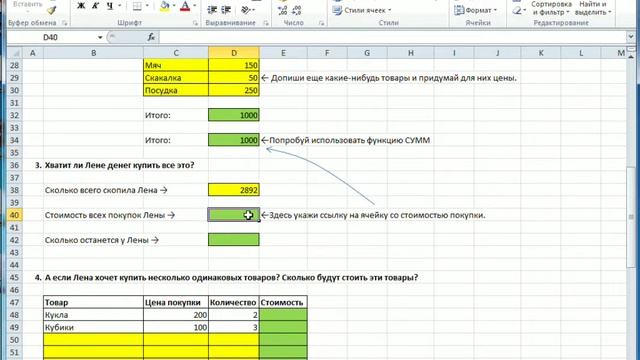The width and height of the screenshot is (640, 360).
Task: Apply underline with the Ч button
Action: 110,6
